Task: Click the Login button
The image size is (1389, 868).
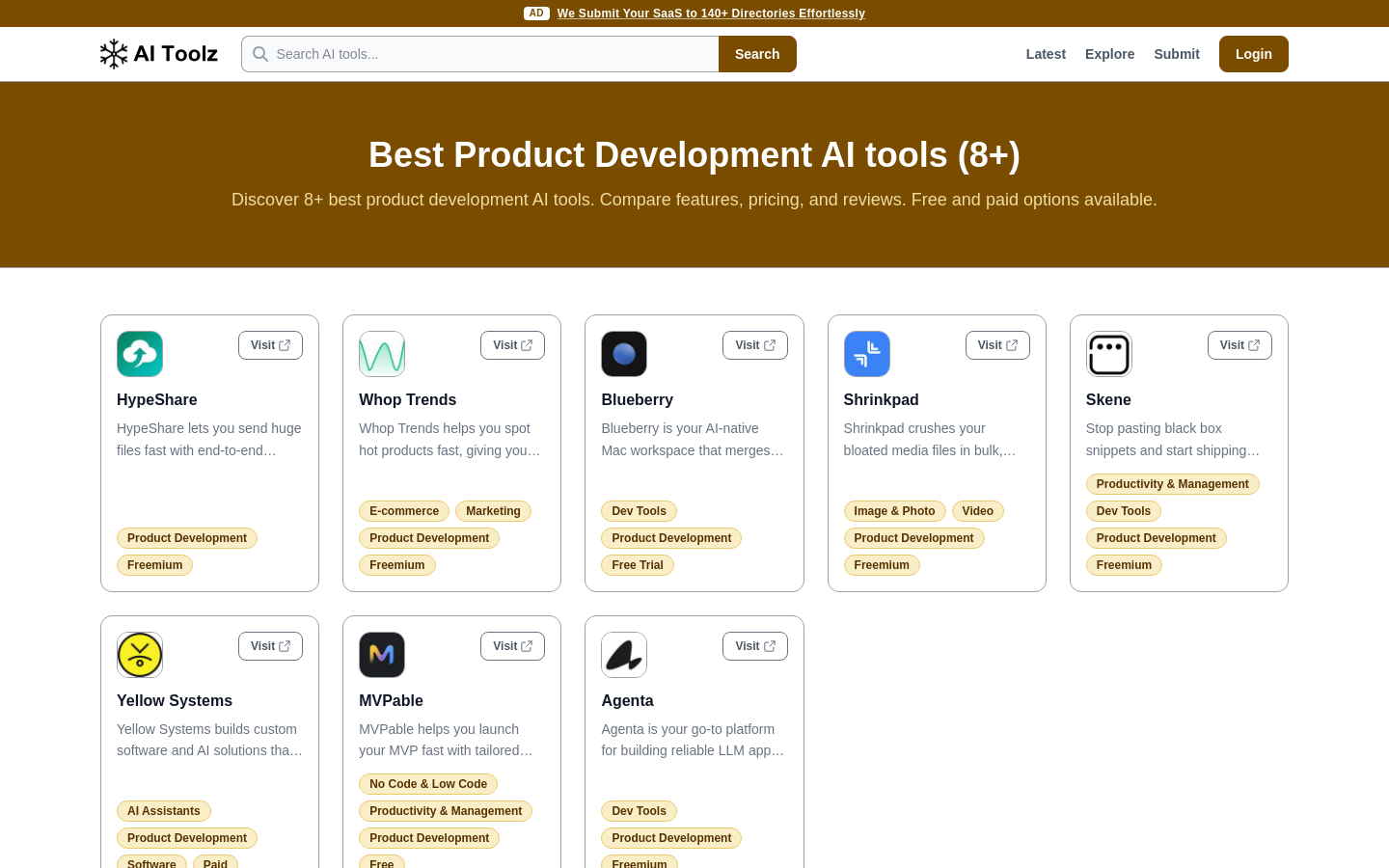Action: [1254, 54]
